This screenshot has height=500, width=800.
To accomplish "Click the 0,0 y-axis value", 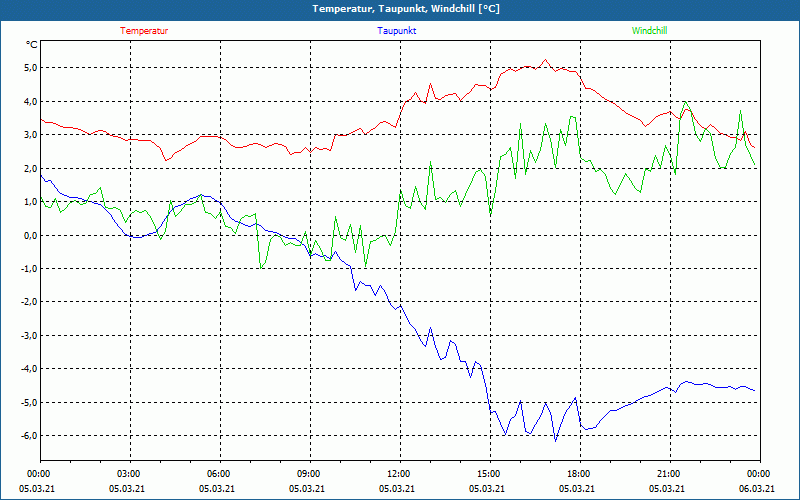I will (30, 235).
